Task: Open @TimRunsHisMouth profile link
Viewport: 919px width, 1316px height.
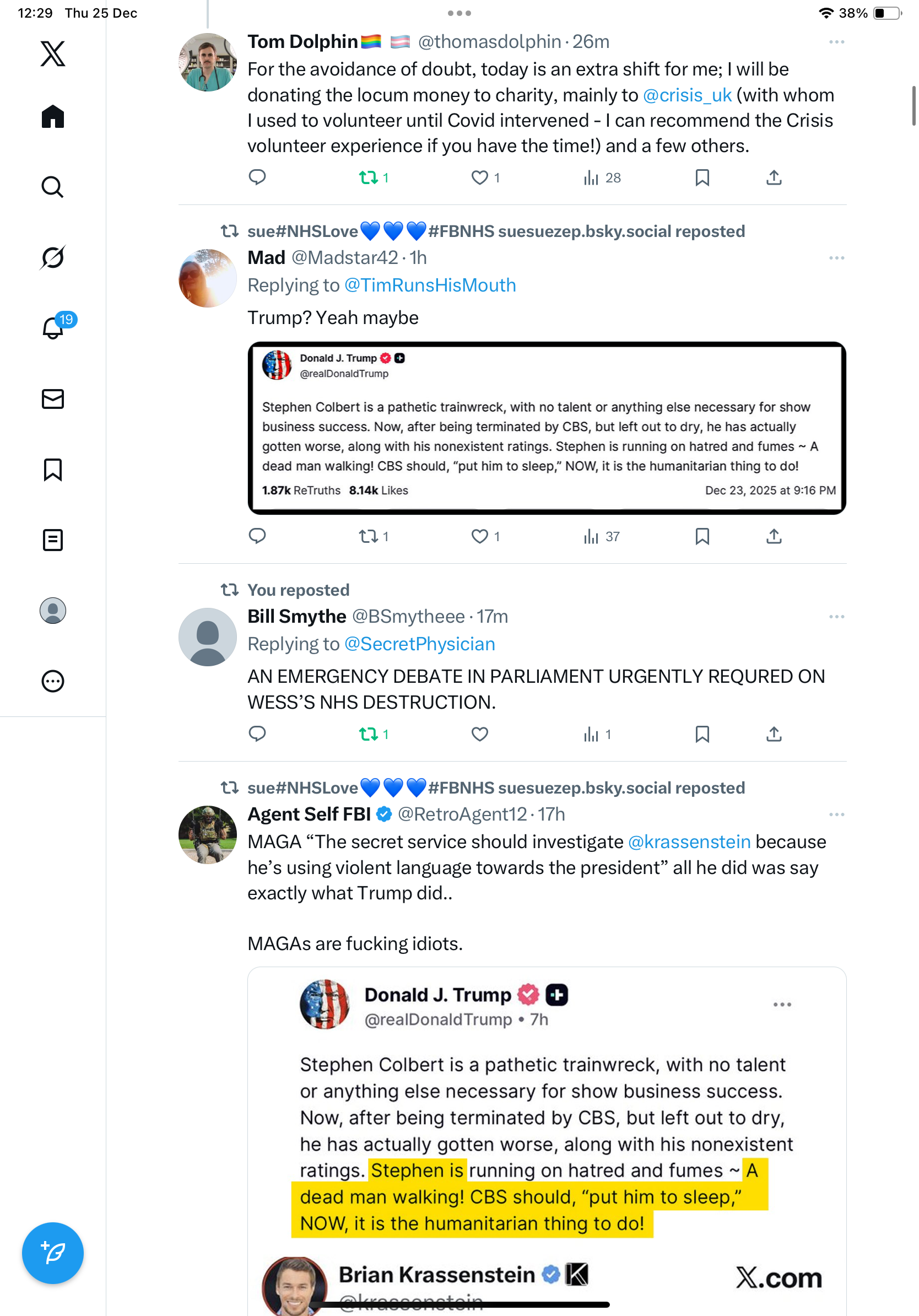Action: (430, 285)
